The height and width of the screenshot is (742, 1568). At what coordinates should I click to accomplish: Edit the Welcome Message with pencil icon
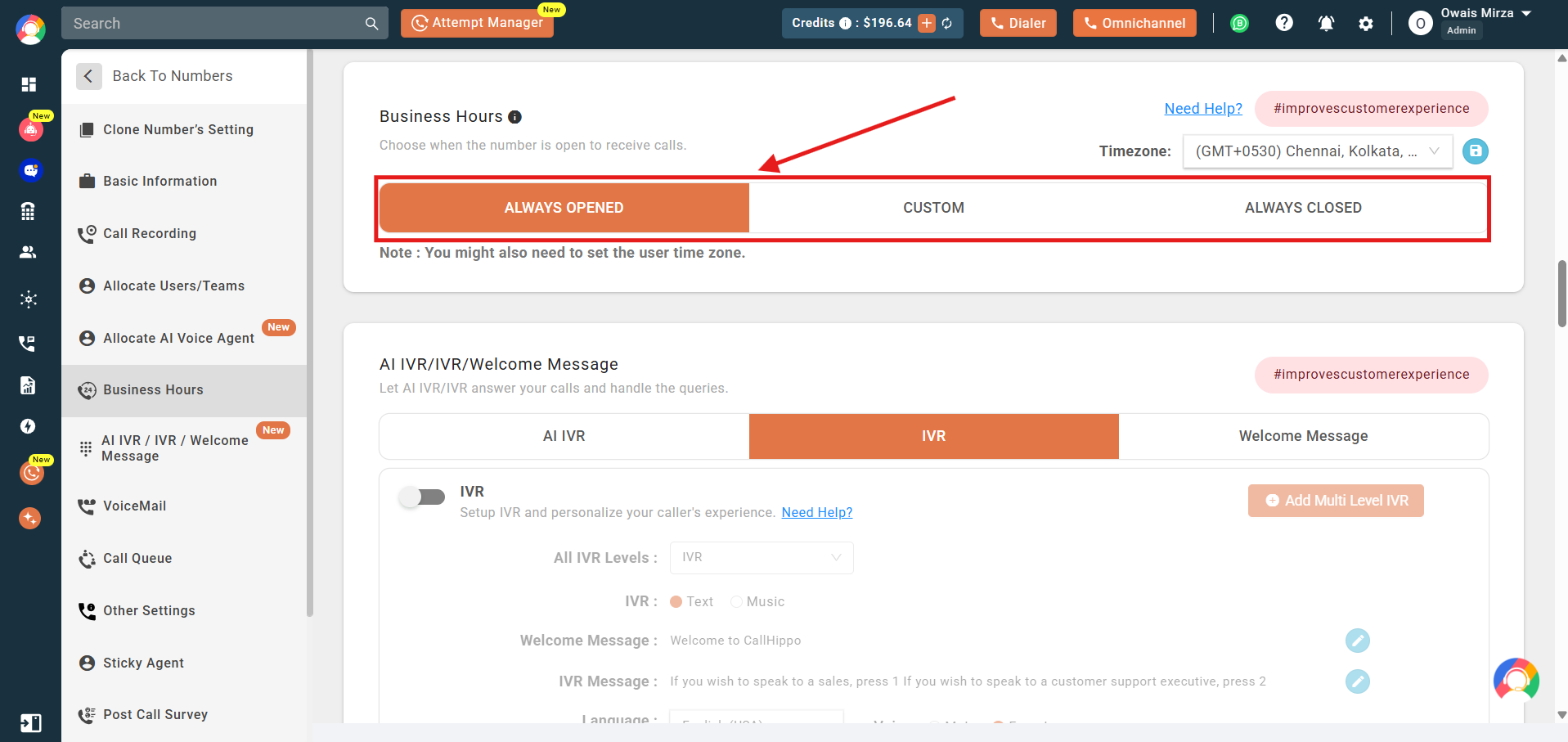coord(1357,641)
